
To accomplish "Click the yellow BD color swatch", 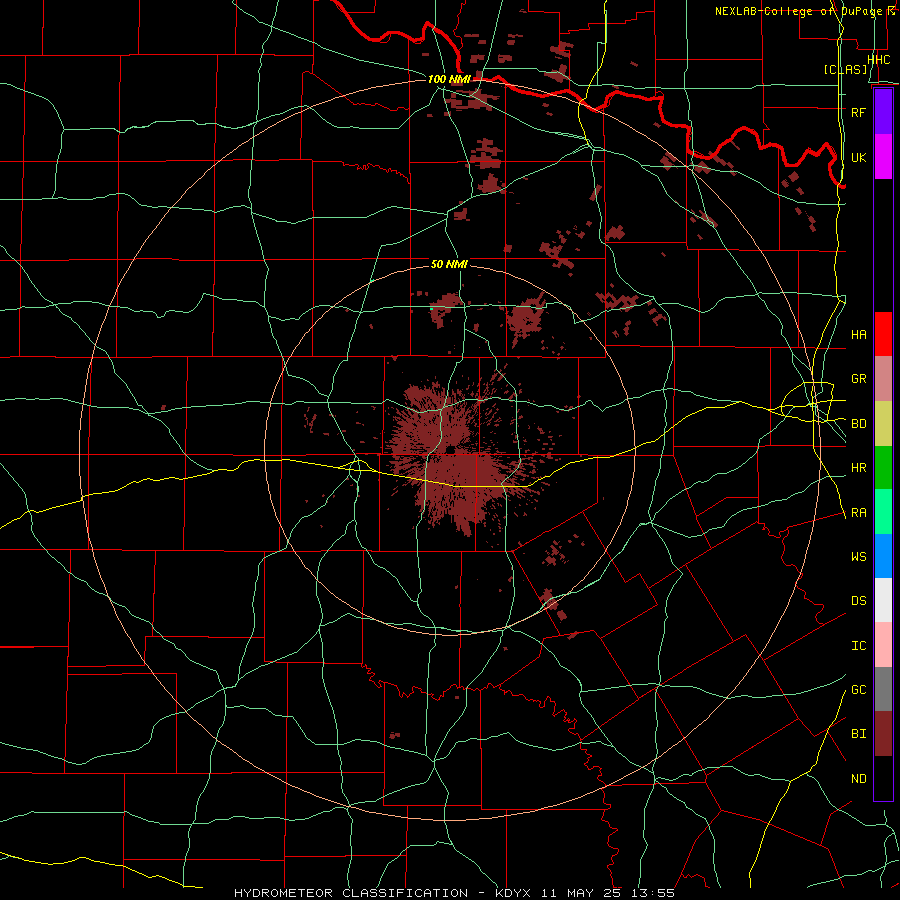I will [x=883, y=424].
